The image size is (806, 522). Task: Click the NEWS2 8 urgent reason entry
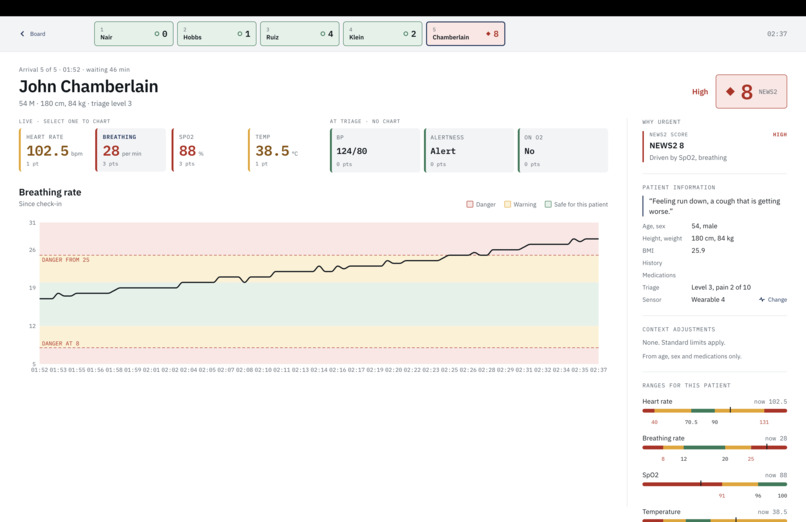tap(715, 146)
